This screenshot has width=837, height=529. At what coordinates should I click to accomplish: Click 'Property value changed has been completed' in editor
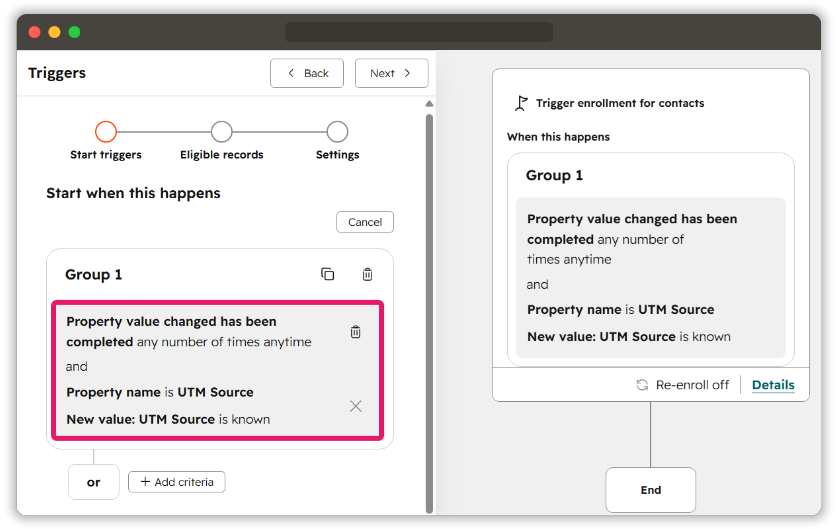coord(171,331)
